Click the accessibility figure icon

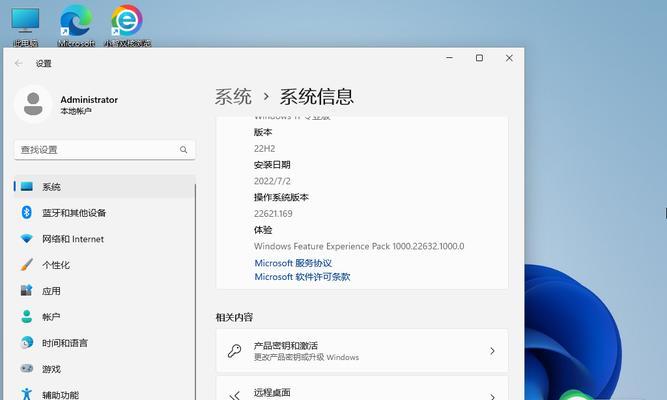pos(26,394)
